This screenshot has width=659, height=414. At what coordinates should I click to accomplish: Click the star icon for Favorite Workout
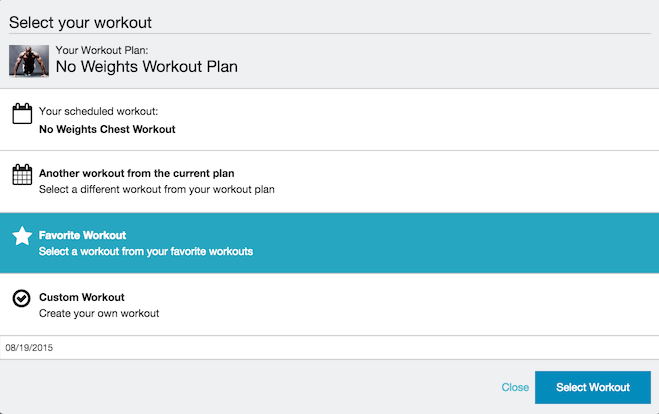22,237
